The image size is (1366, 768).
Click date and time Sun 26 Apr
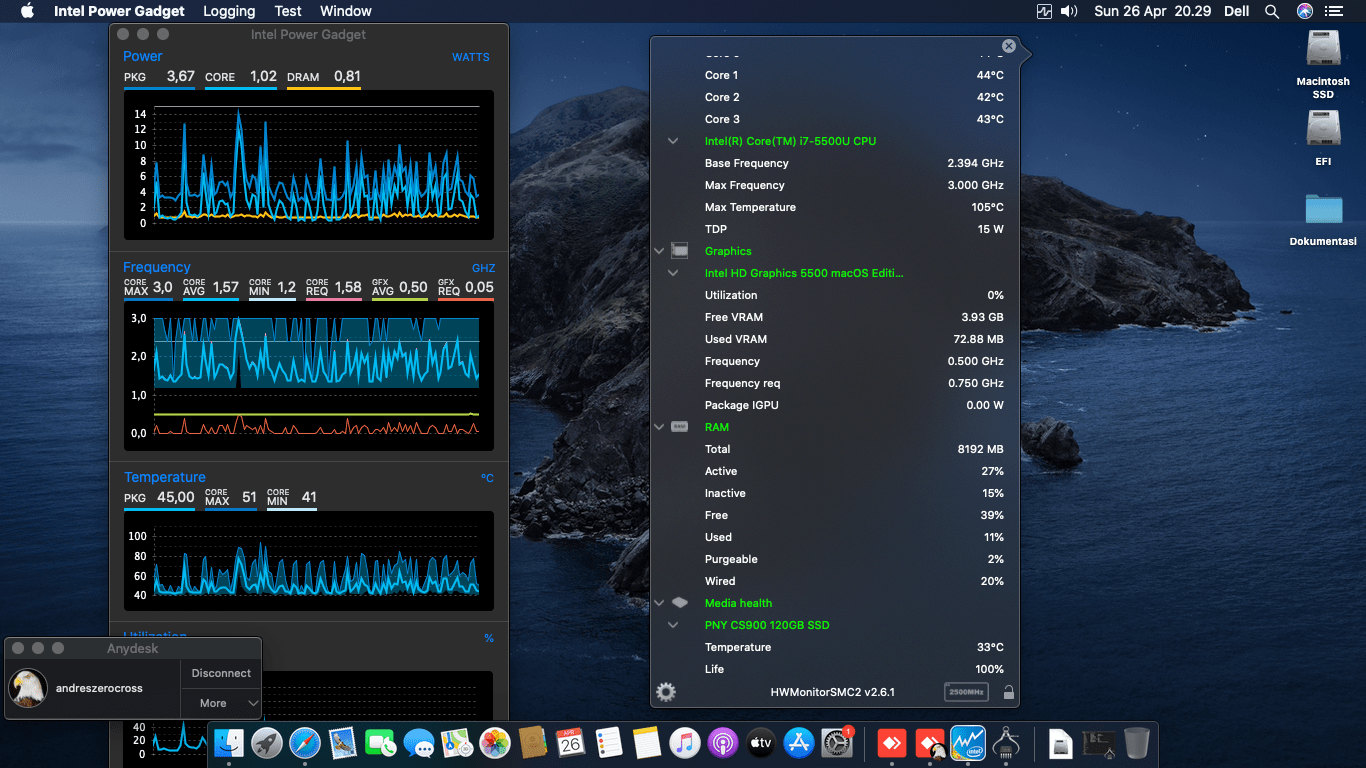pyautogui.click(x=1153, y=11)
